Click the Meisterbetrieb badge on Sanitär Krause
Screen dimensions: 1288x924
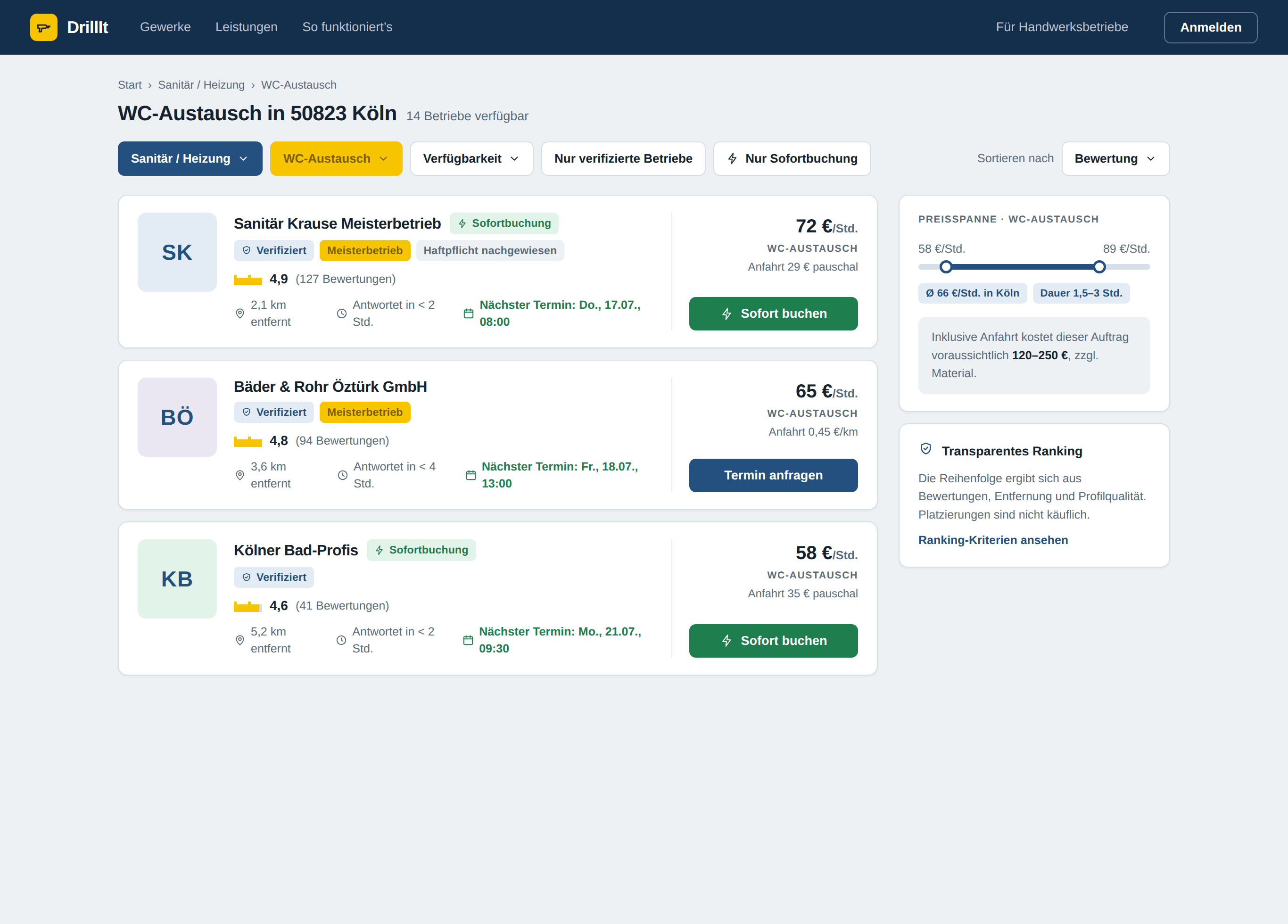pos(364,250)
